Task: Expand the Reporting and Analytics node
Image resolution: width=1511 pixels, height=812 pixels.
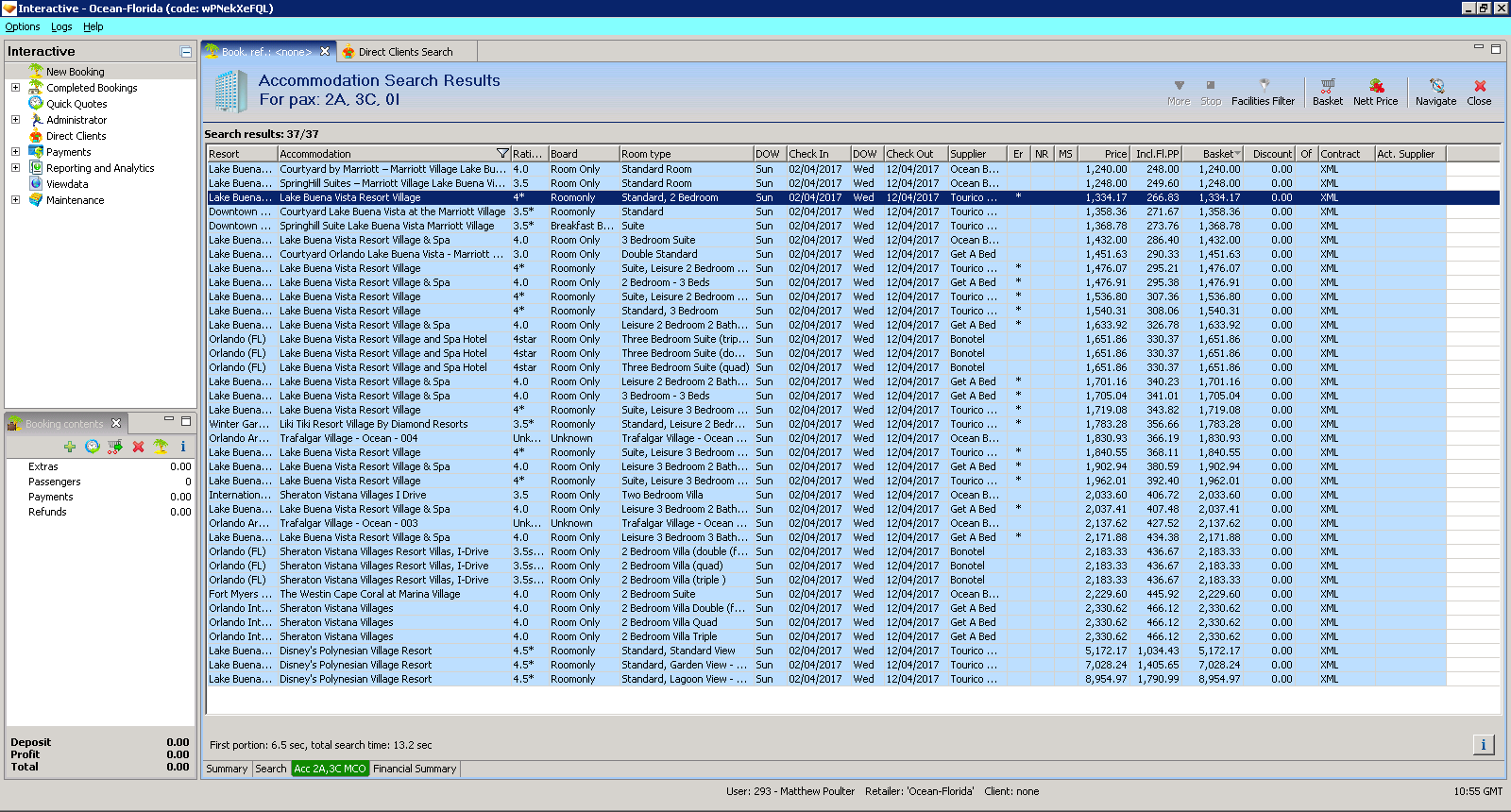Action: [x=15, y=167]
